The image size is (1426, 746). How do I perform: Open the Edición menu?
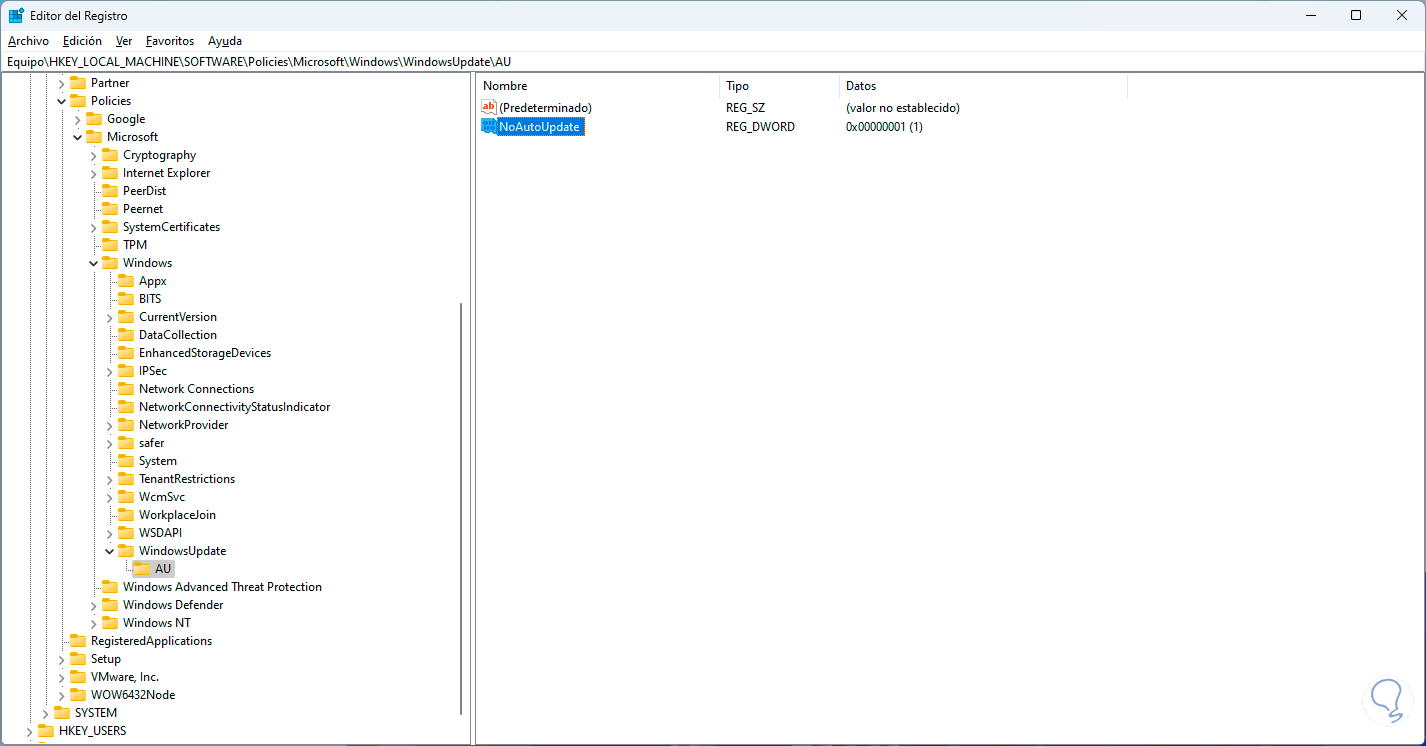[x=82, y=41]
